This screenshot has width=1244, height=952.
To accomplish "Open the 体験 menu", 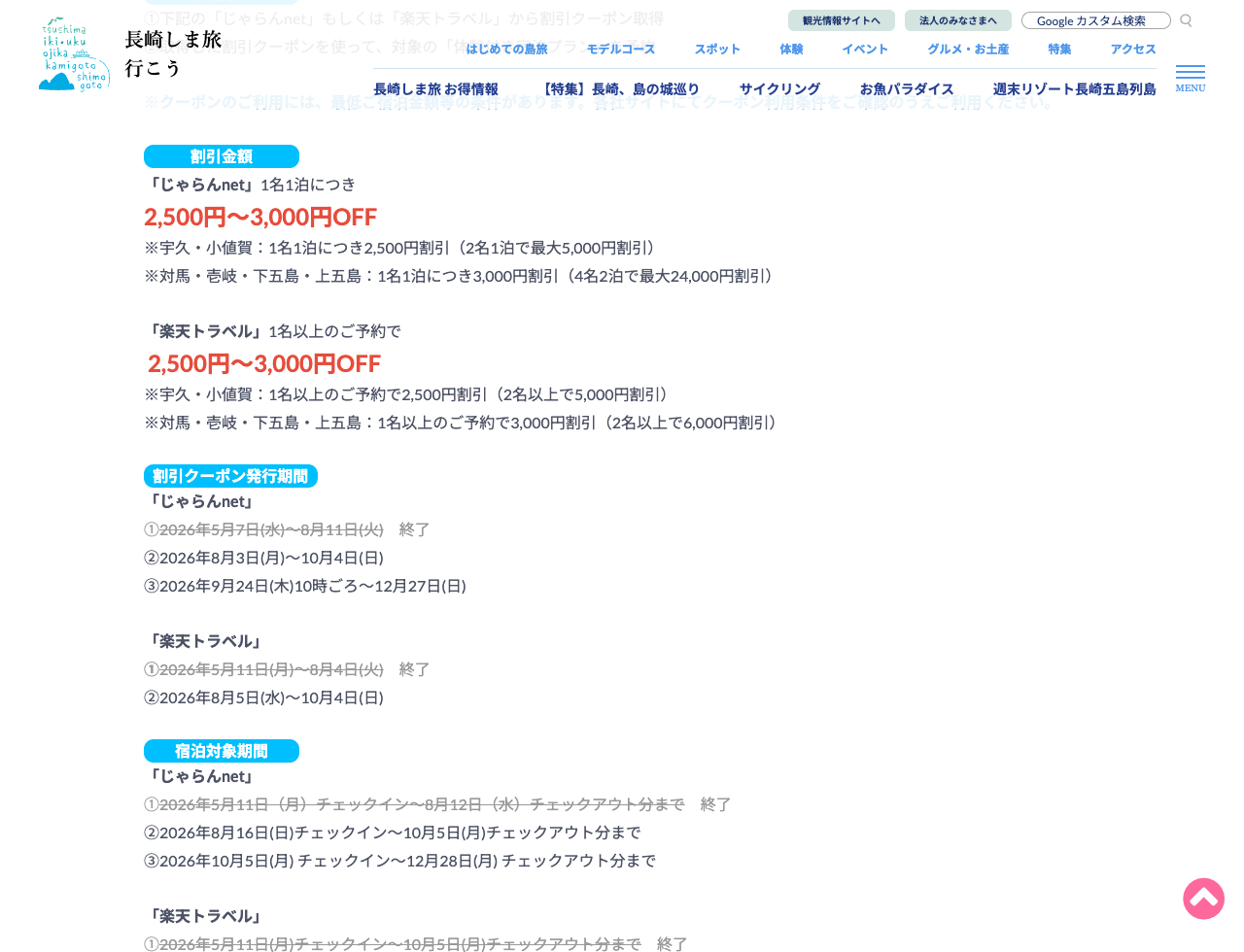I will (791, 49).
